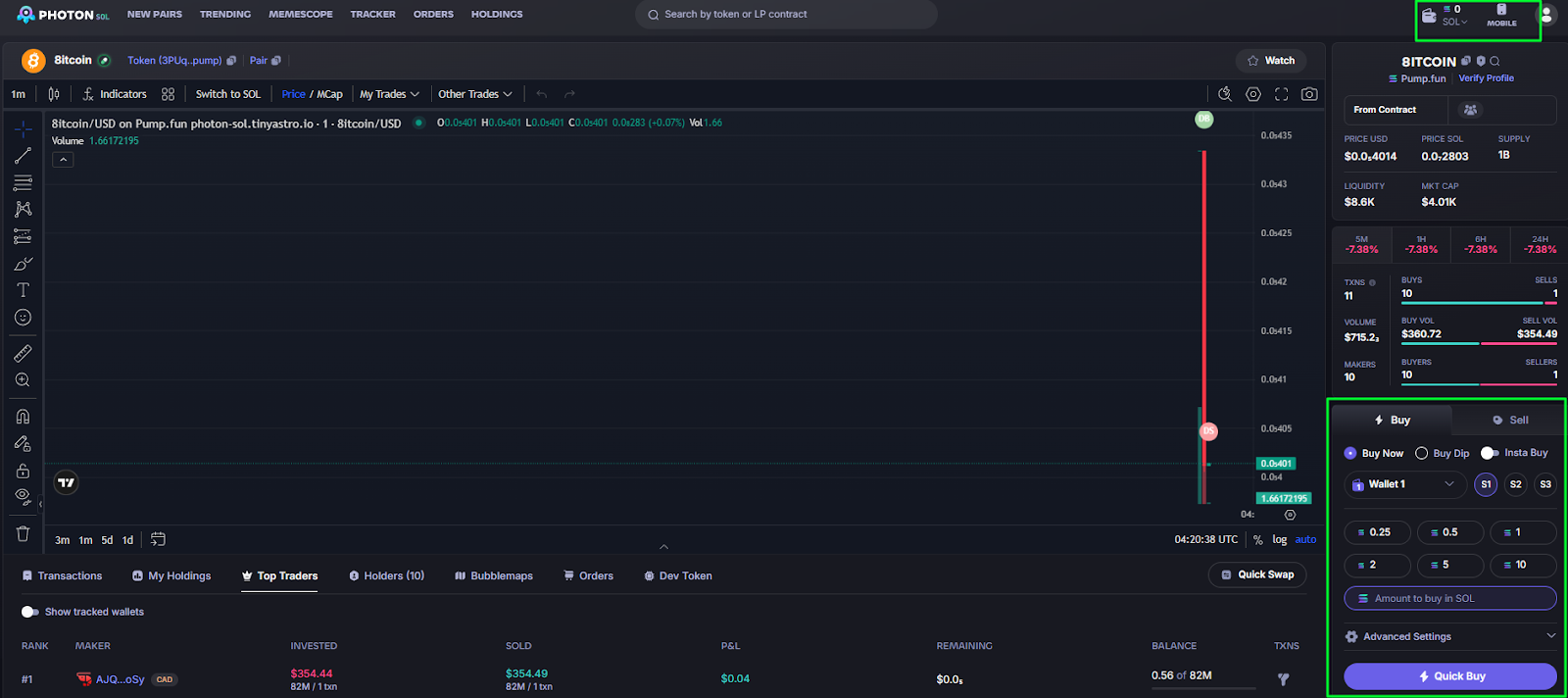Open the 1m chart interval selector
1568x698 pixels.
(19, 94)
